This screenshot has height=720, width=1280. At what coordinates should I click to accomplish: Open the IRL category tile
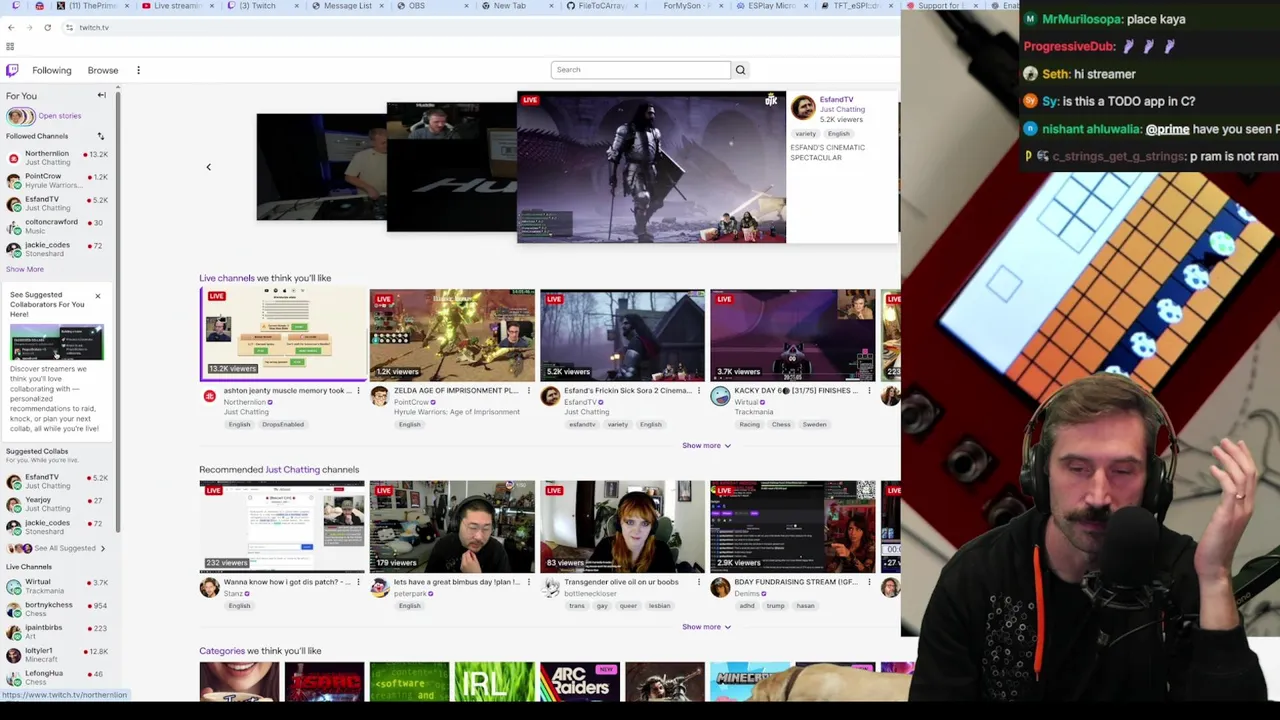pos(494,681)
